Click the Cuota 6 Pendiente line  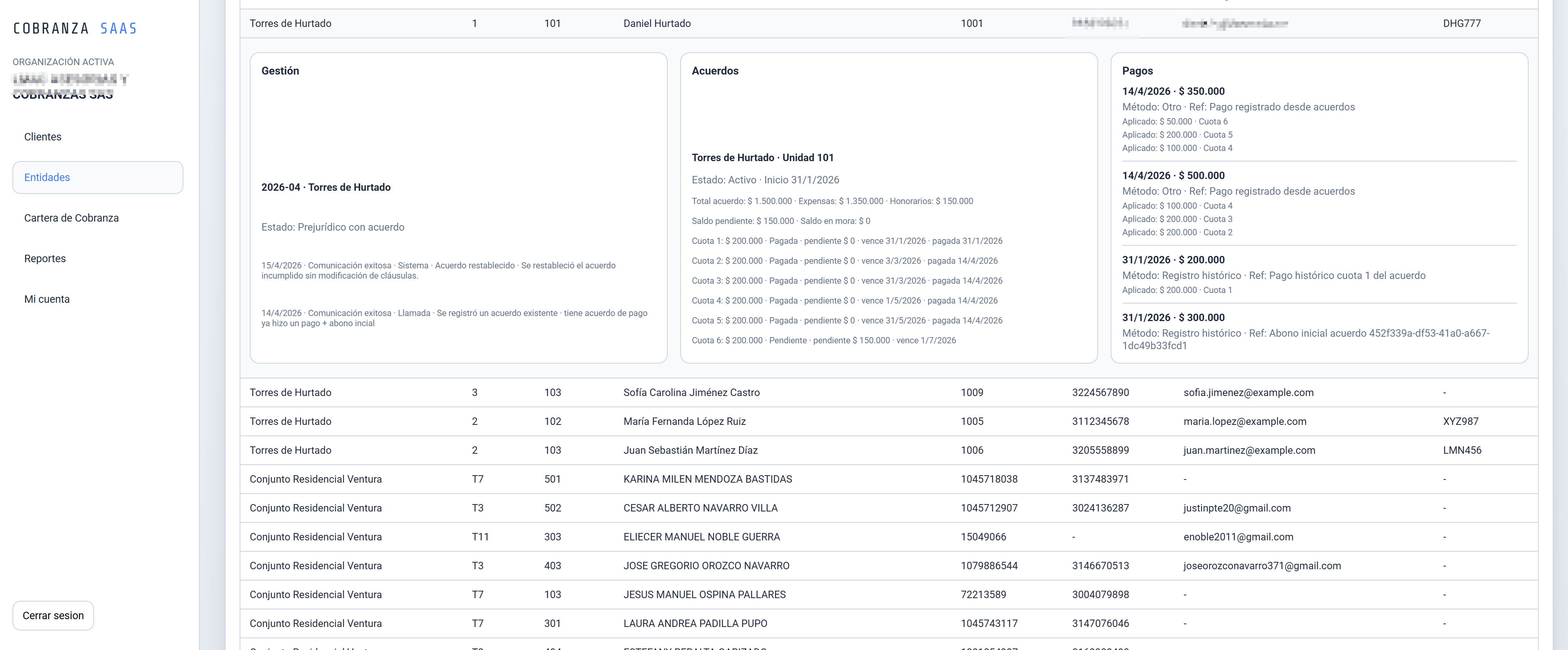coord(823,340)
